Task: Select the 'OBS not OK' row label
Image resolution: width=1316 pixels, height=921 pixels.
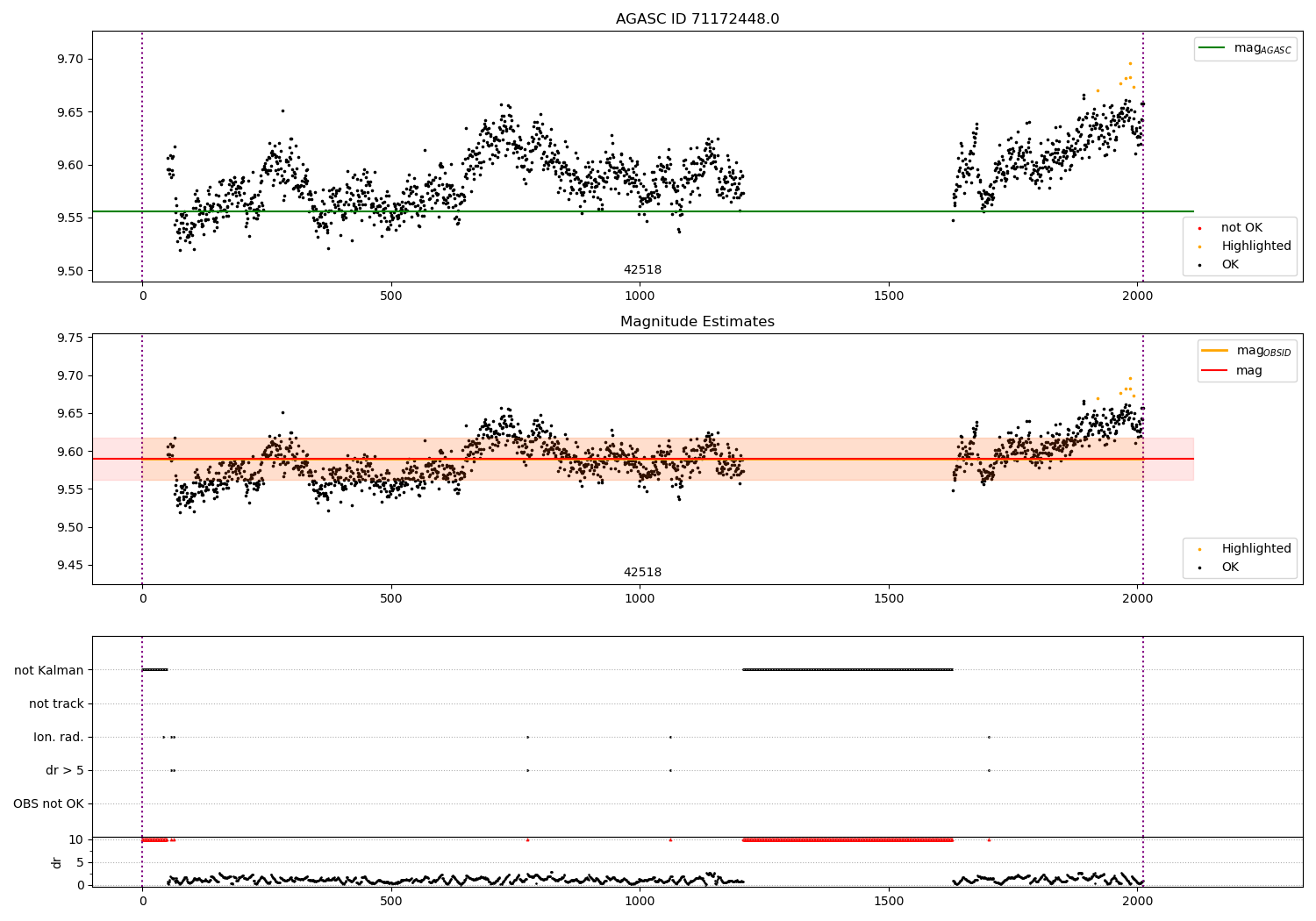Action: (x=48, y=803)
